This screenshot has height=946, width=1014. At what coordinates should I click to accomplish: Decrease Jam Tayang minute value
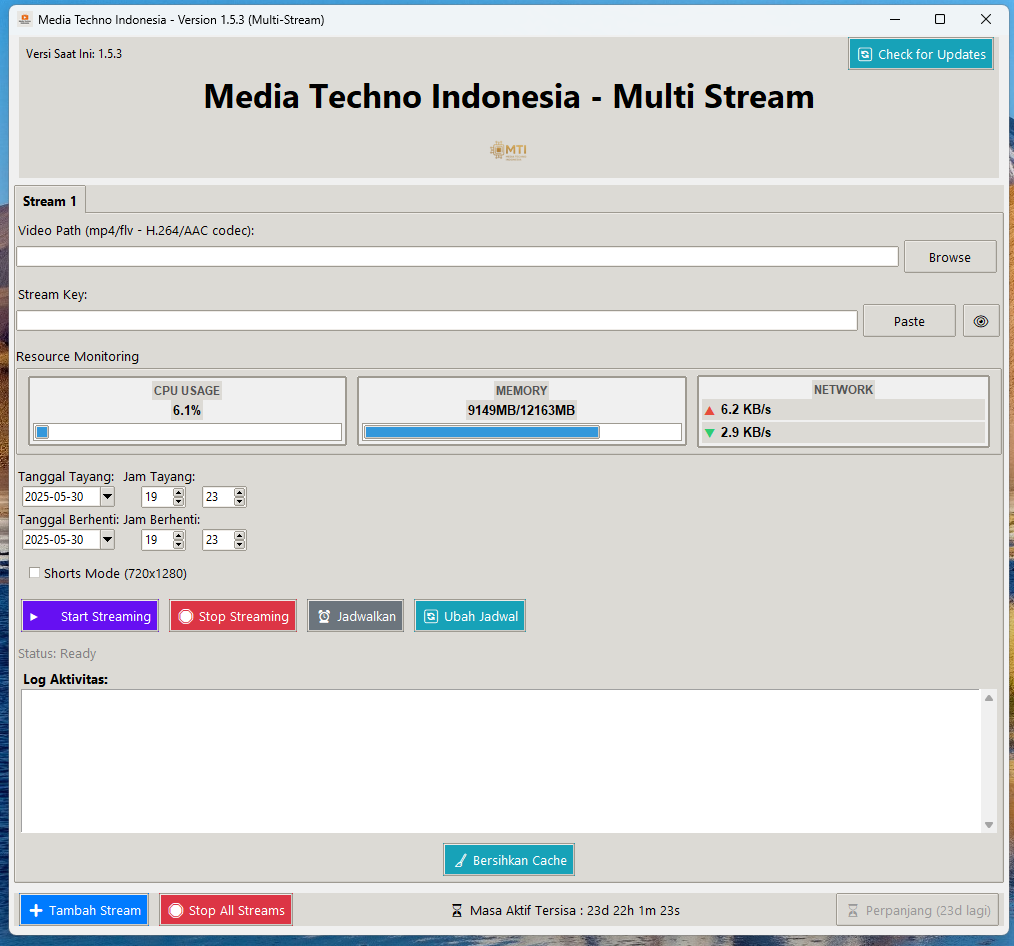239,501
